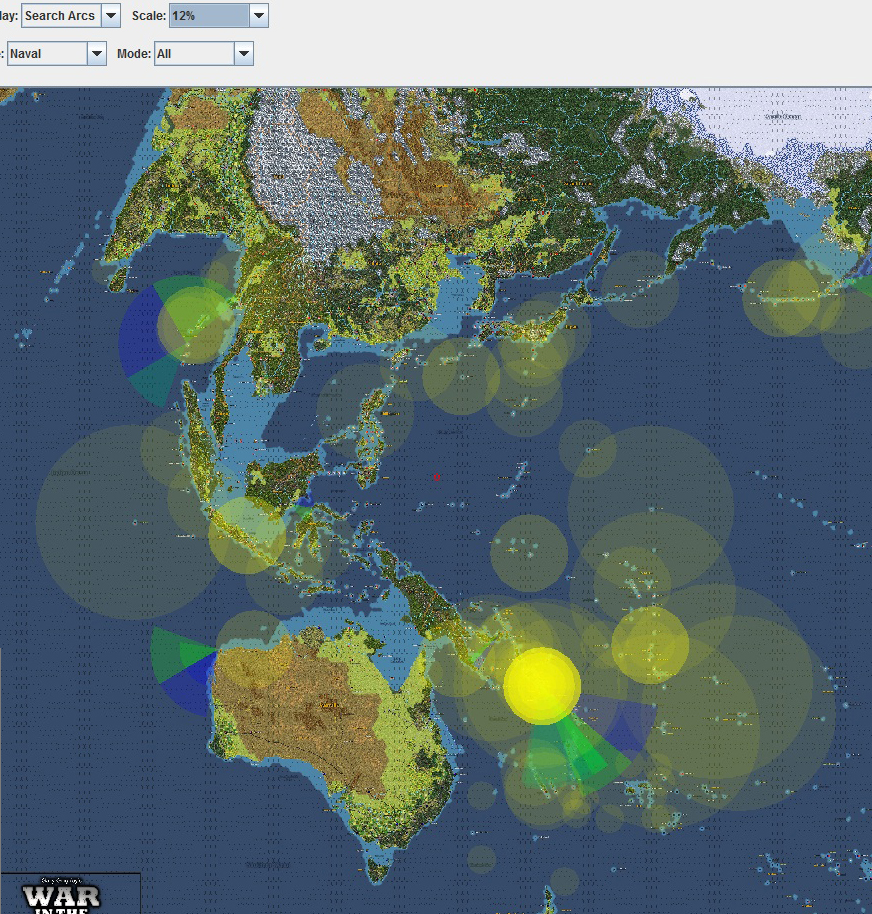Click the huge faint circle in the Indian Ocean
Screen dimensions: 872x914
(x=125, y=522)
